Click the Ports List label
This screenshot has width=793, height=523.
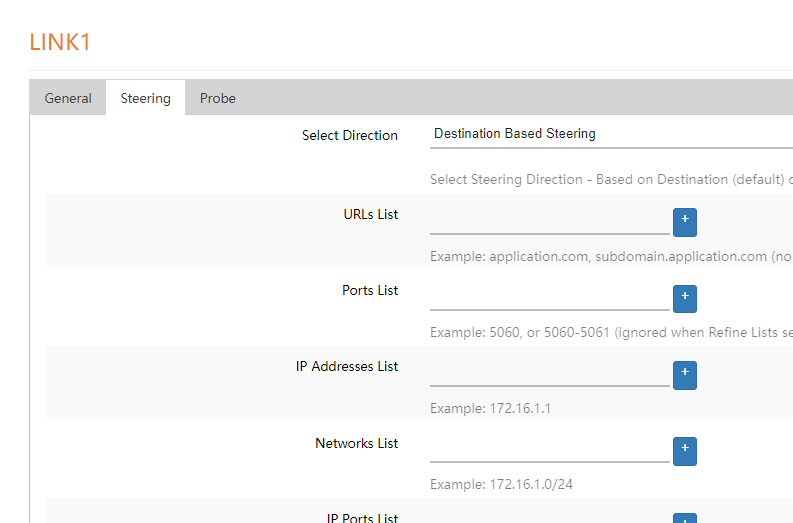pos(370,290)
